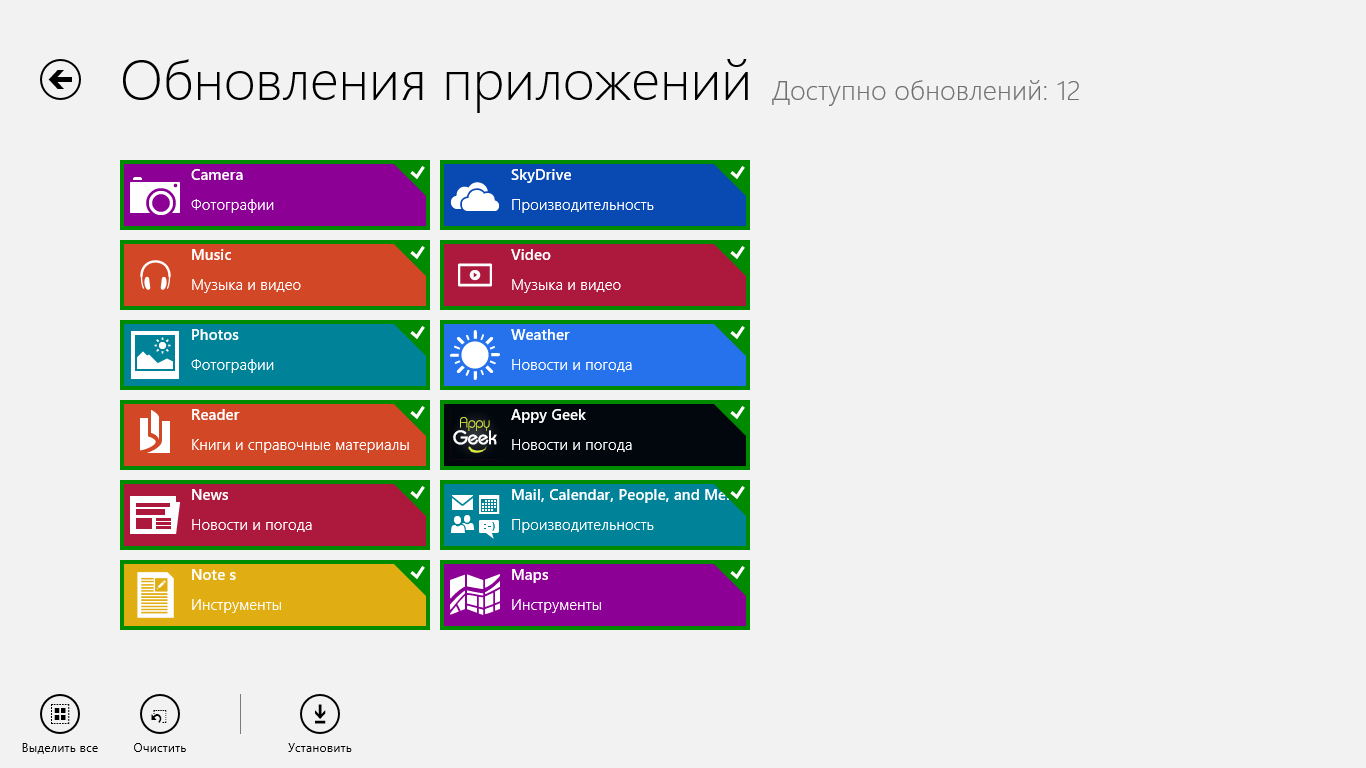Click the 'Reader' title text
The height and width of the screenshot is (768, 1366).
(x=215, y=415)
